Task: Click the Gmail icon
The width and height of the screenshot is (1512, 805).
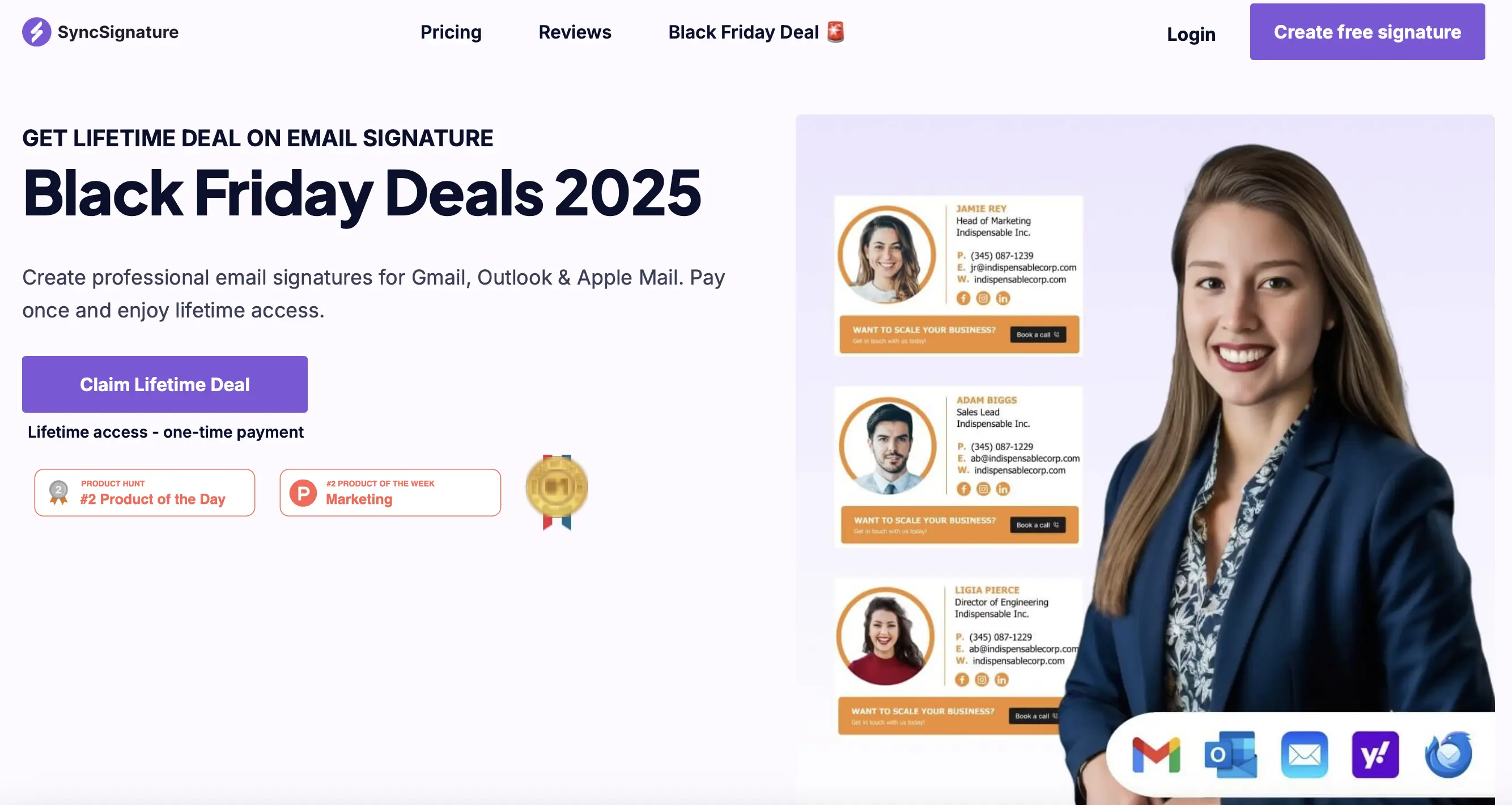Action: [x=1156, y=755]
